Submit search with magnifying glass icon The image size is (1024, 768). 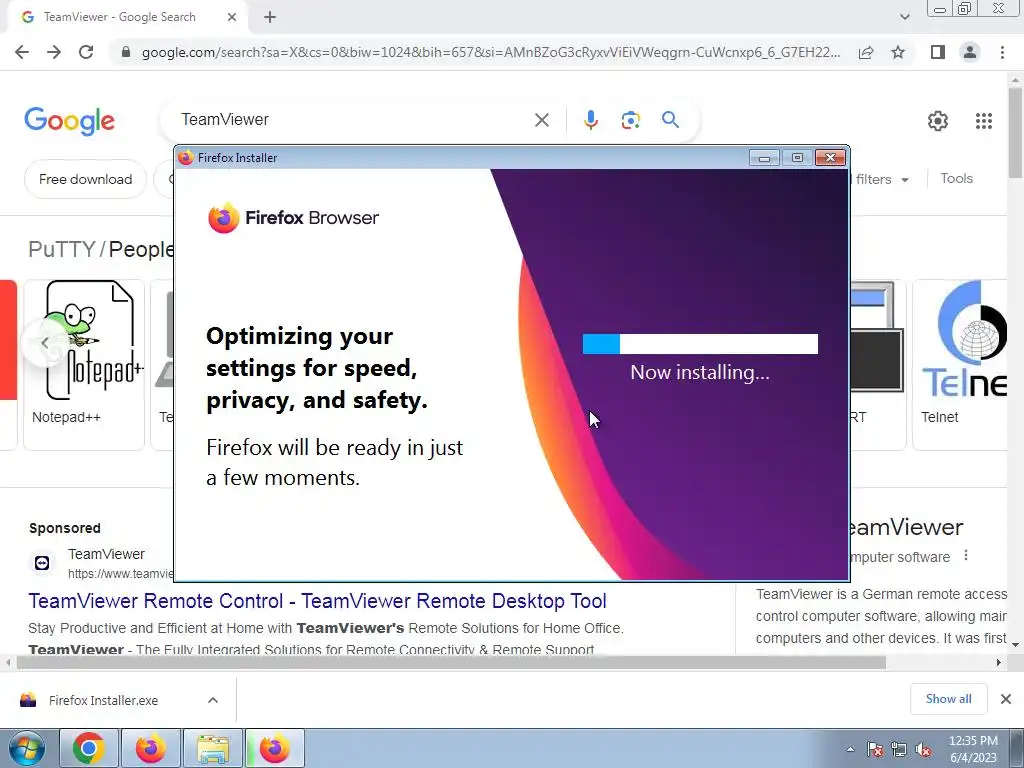click(x=670, y=120)
